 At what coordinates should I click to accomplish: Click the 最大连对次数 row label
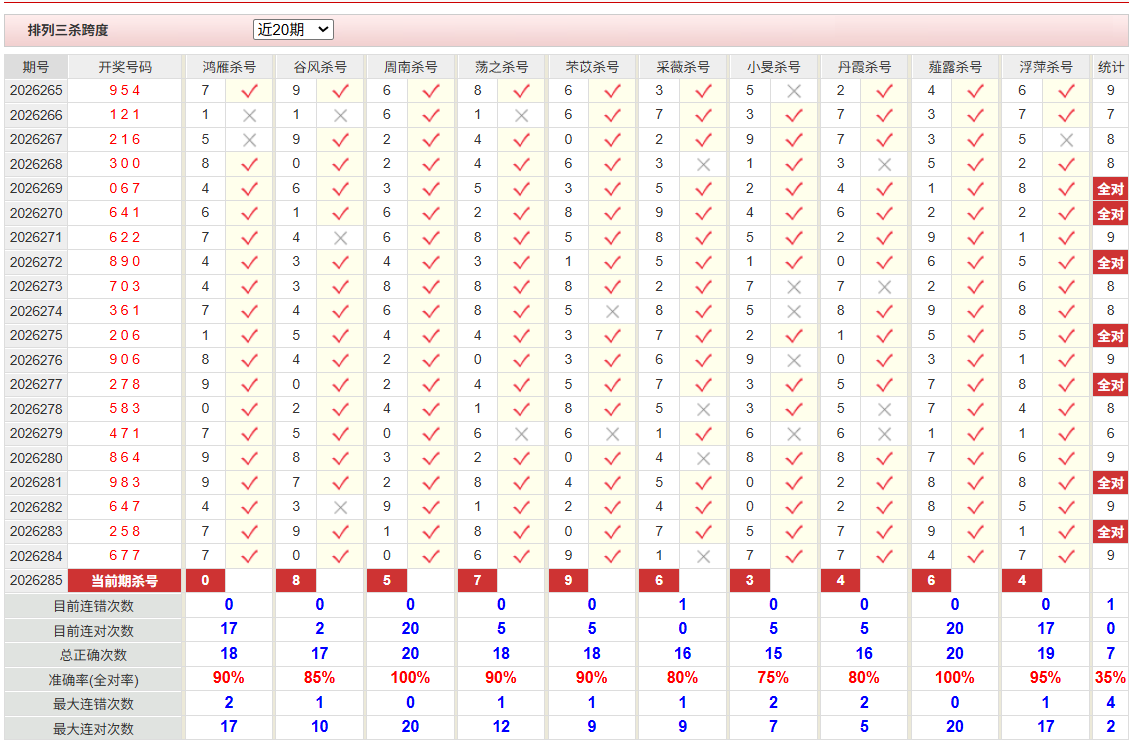coord(93,729)
